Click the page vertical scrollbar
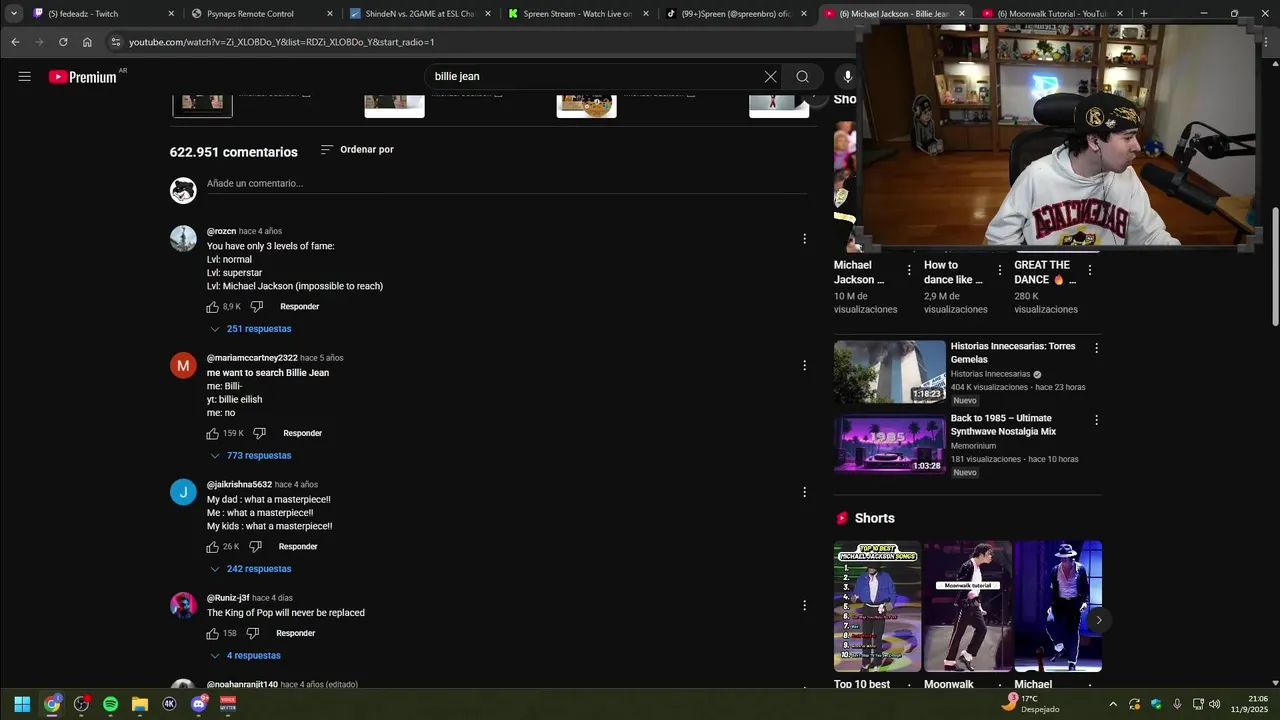This screenshot has width=1280, height=720. pyautogui.click(x=1275, y=265)
